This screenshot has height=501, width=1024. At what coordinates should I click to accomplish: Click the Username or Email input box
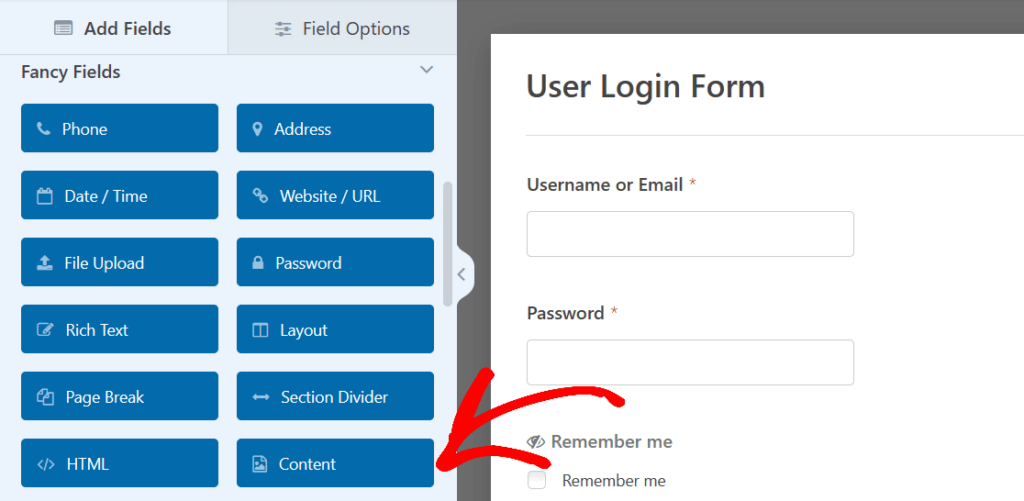(x=690, y=234)
